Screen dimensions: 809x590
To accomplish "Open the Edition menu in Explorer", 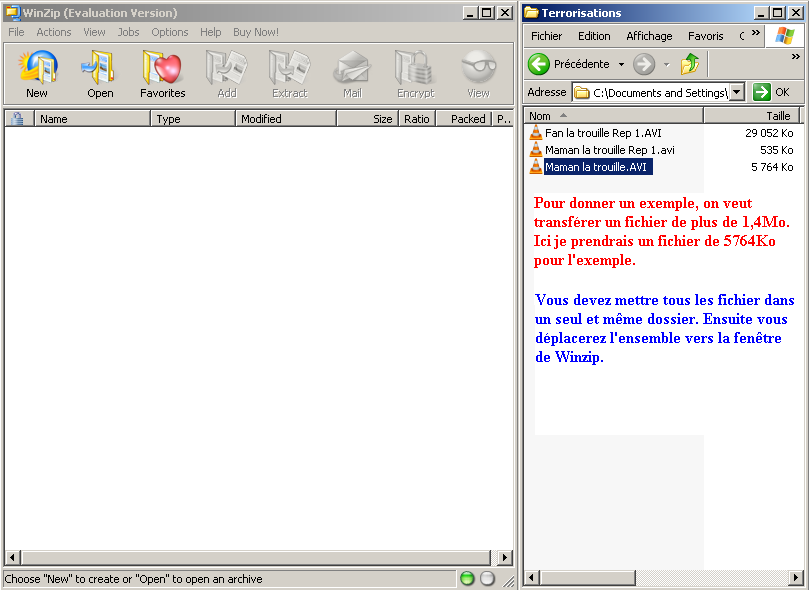I will point(594,36).
